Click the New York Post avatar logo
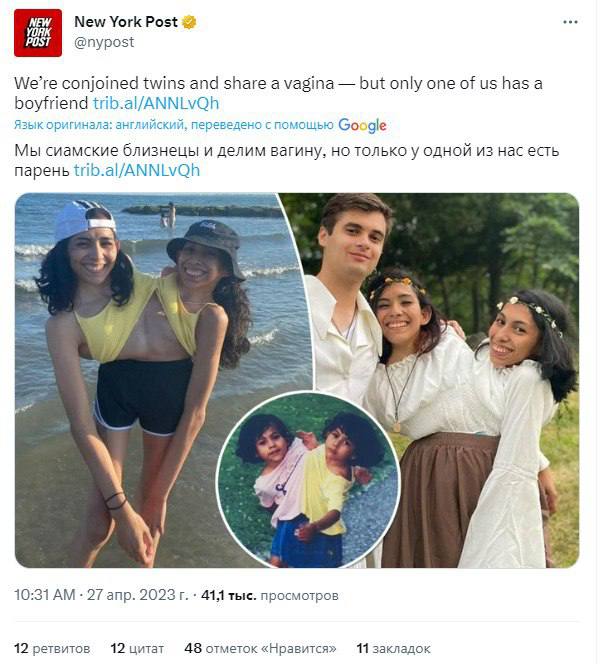Screen dimensions: 606x664 pos(38,32)
